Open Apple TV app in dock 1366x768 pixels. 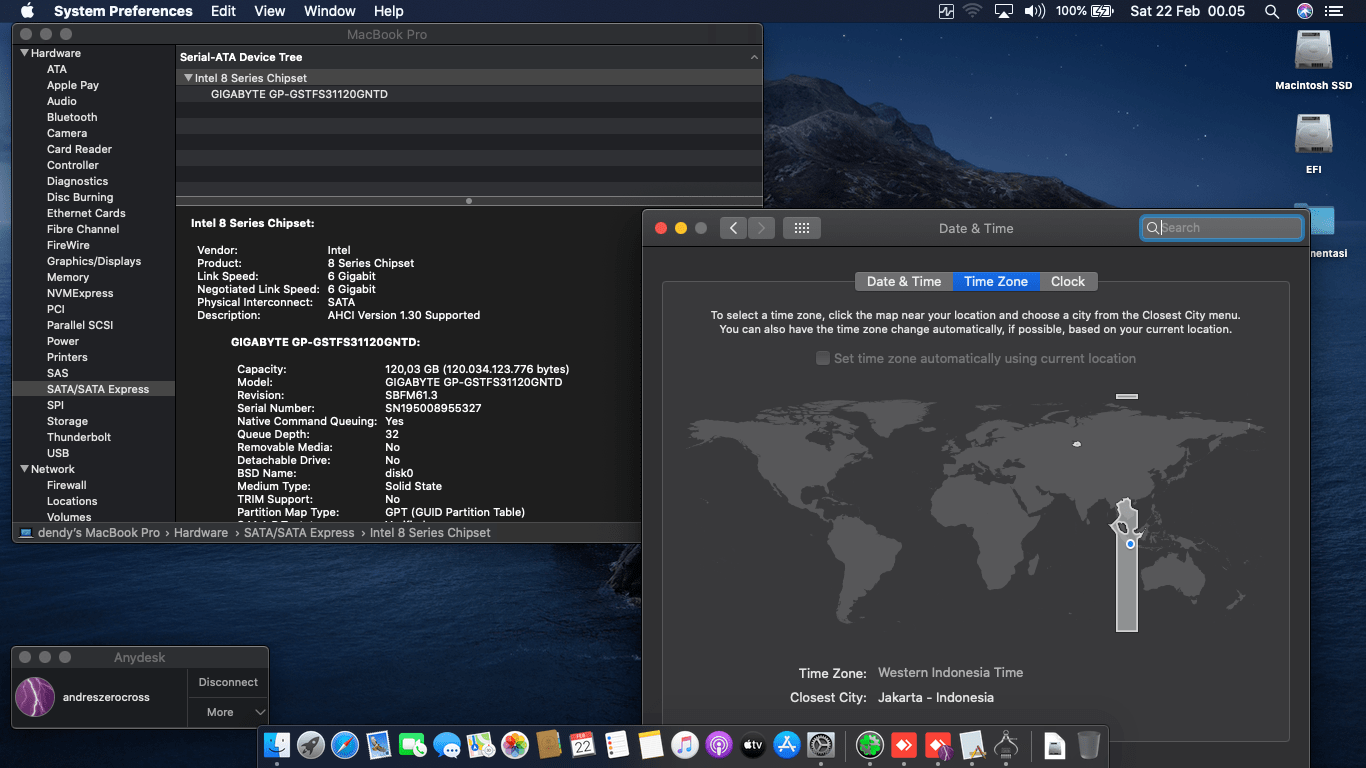(752, 744)
